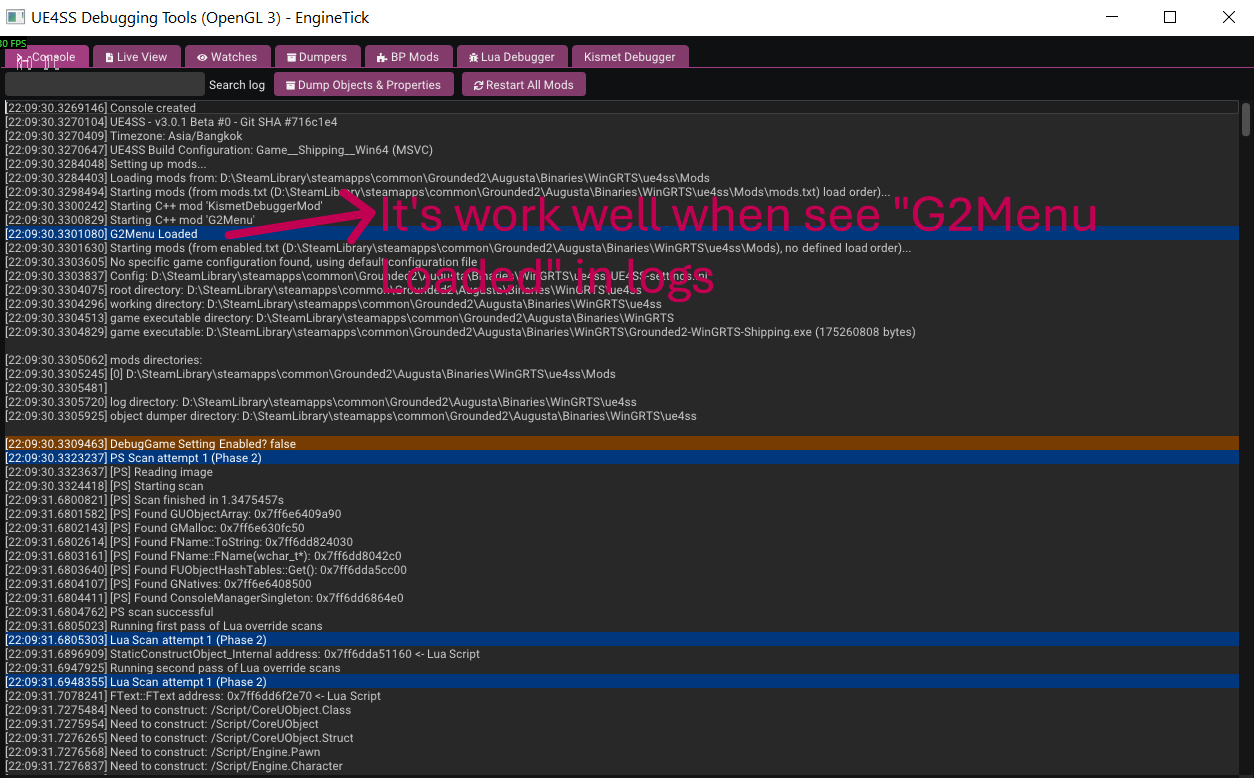This screenshot has height=778, width=1254.
Task: Select 'Need to construct: /Script/CoreUObject.Class' line
Action: 621,710
